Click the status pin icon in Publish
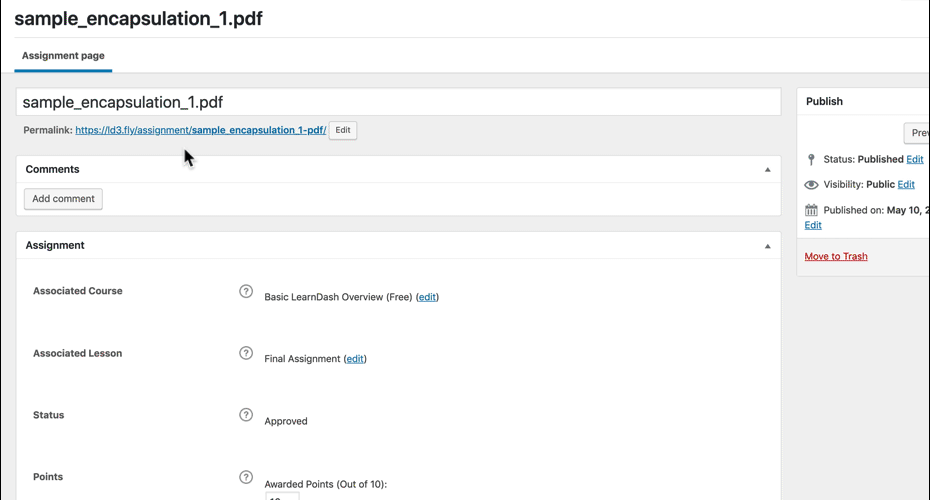930x500 pixels. pos(811,160)
